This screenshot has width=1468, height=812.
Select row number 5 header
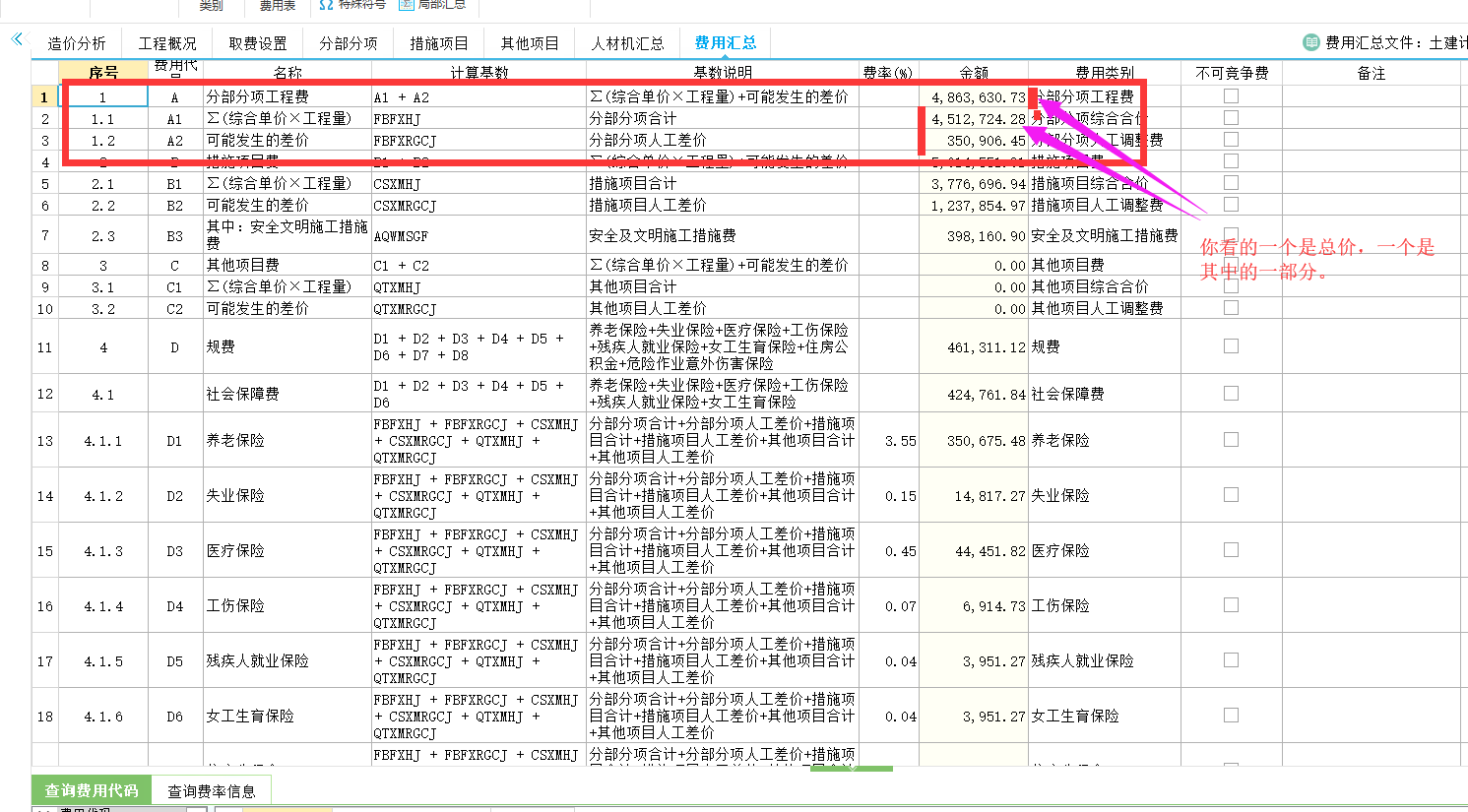(x=45, y=184)
